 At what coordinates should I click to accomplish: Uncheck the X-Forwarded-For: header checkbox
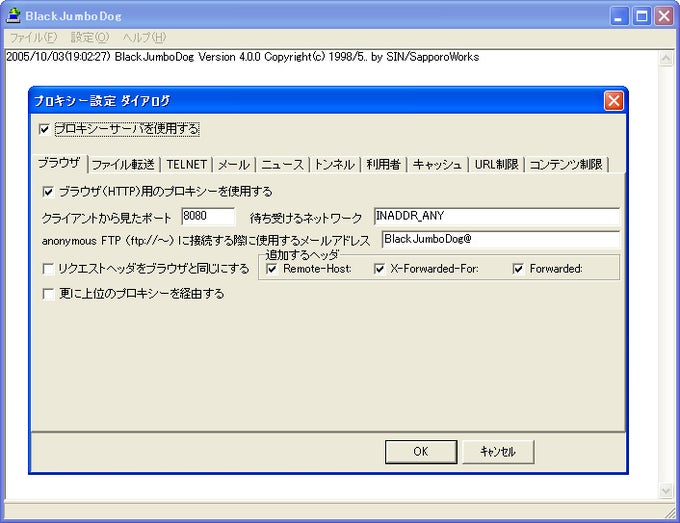[x=379, y=269]
